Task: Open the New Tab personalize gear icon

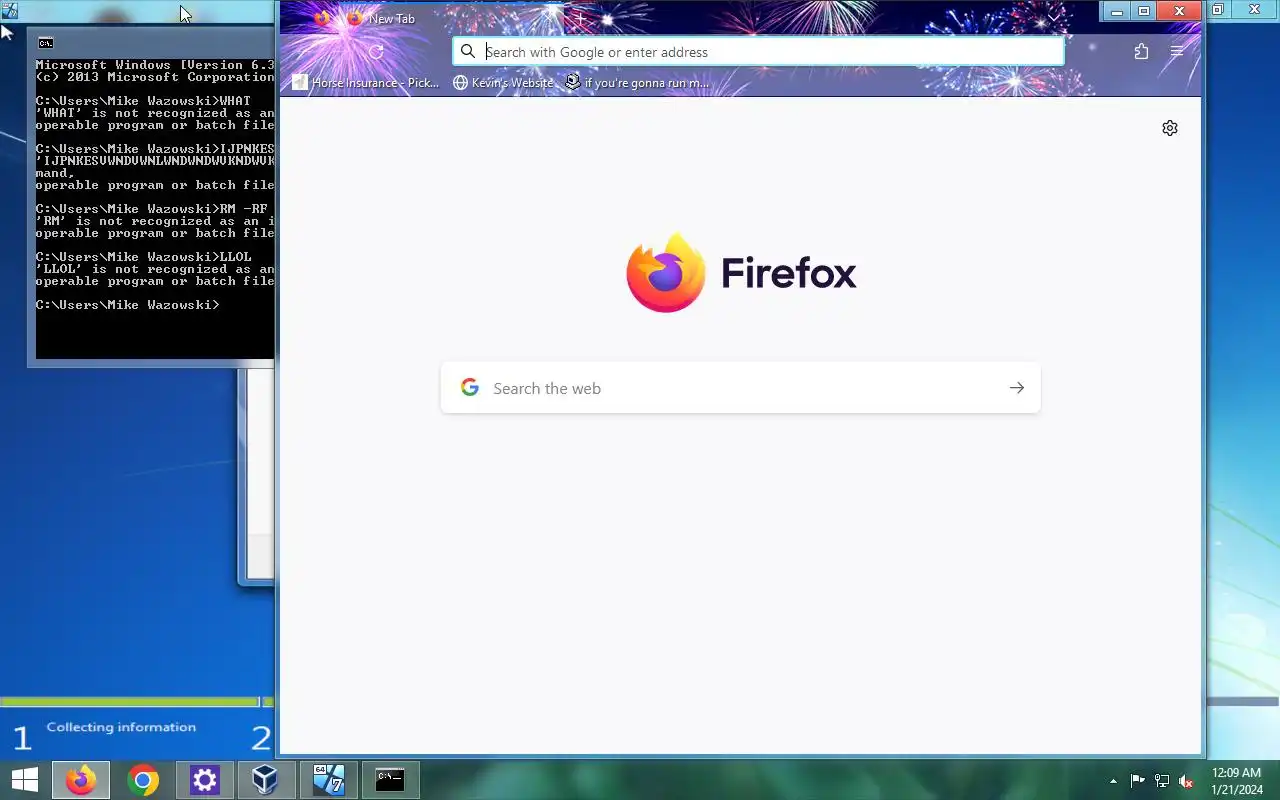Action: pos(1170,128)
